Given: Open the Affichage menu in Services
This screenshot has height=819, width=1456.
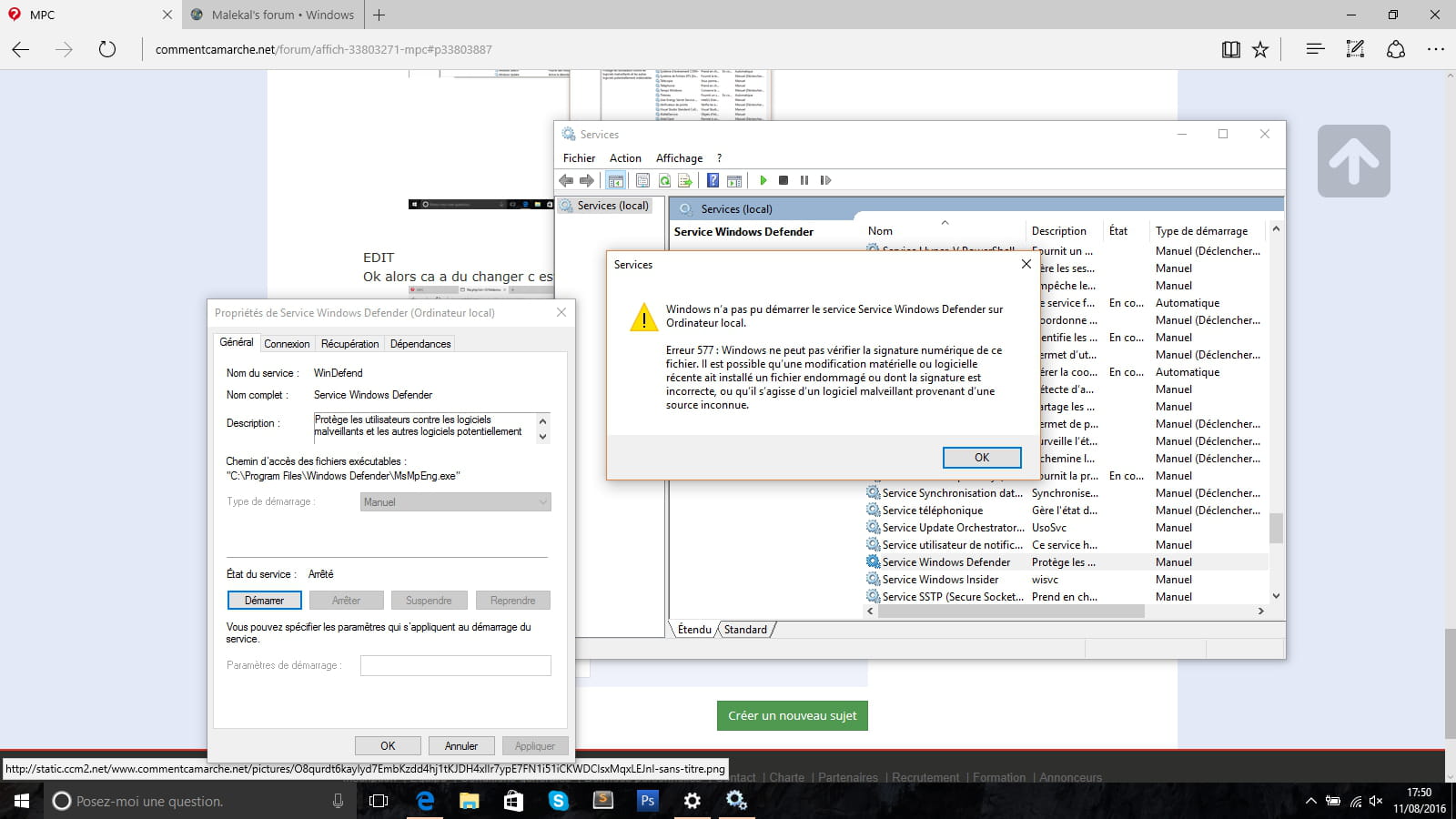Looking at the screenshot, I should pyautogui.click(x=679, y=158).
